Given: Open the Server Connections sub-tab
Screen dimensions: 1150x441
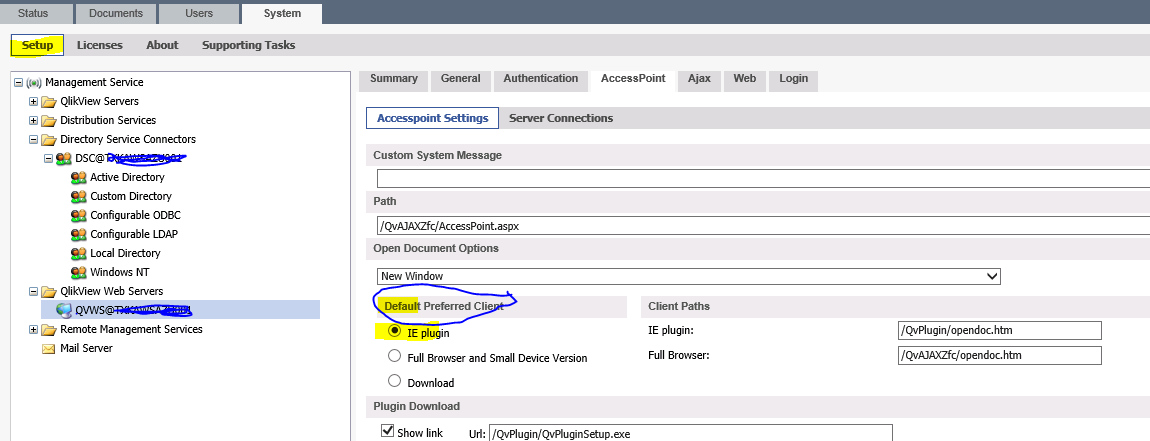Looking at the screenshot, I should (560, 118).
